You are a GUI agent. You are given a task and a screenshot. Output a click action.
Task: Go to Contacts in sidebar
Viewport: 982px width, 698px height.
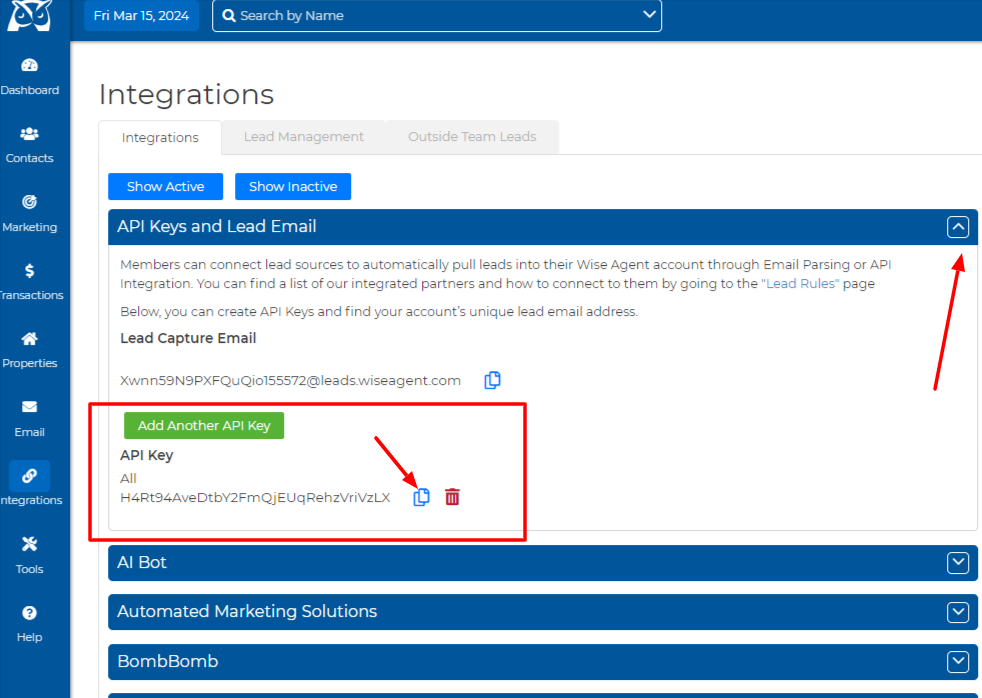pos(29,133)
